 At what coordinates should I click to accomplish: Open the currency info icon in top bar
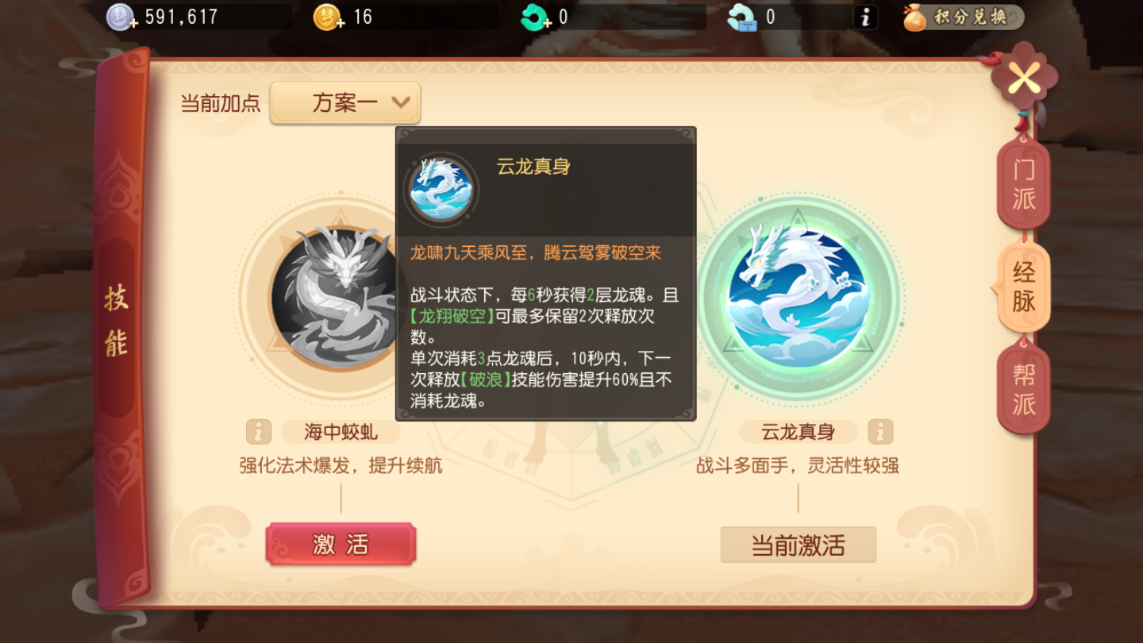point(865,17)
